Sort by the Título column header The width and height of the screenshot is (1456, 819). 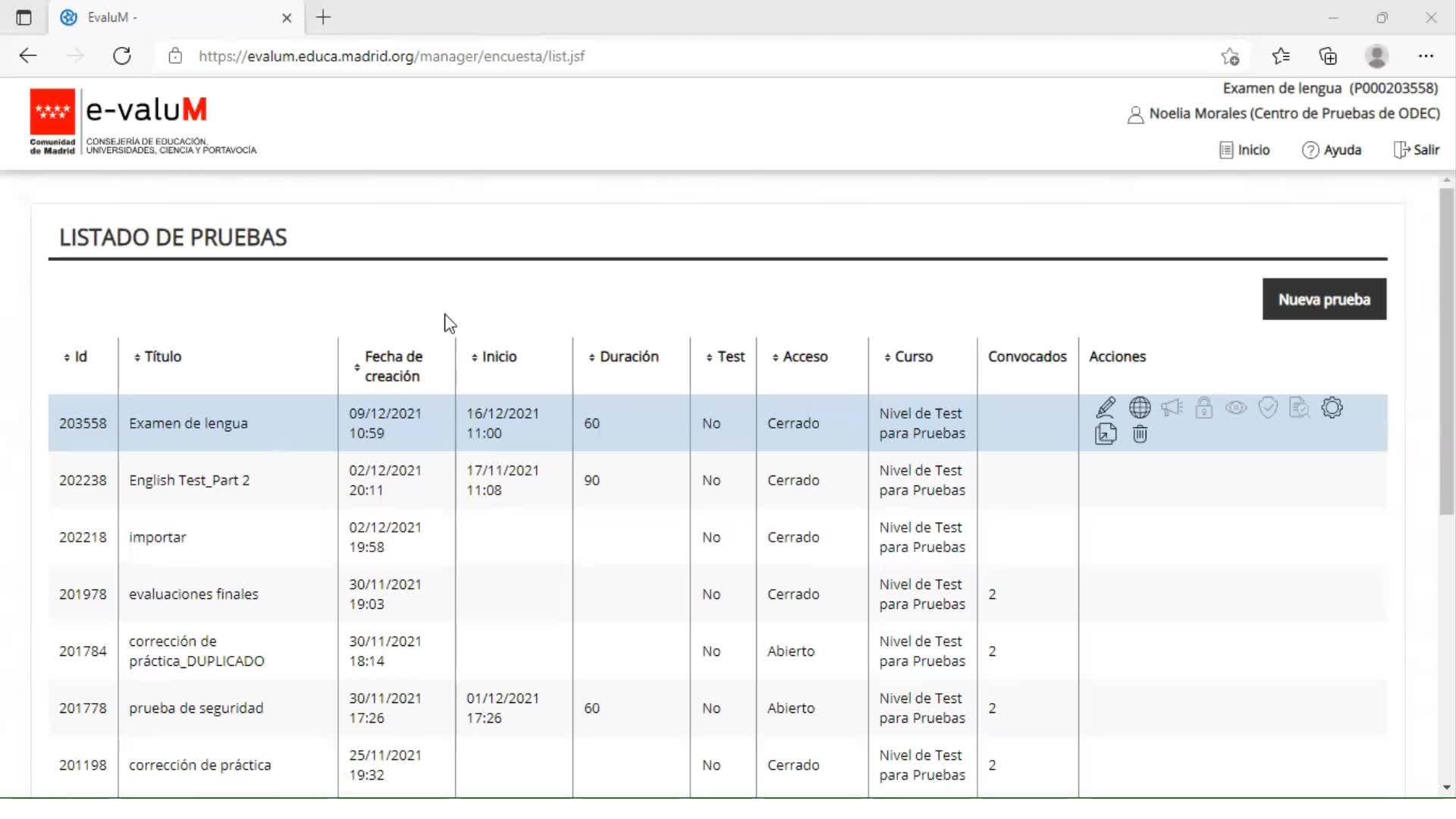tap(158, 357)
